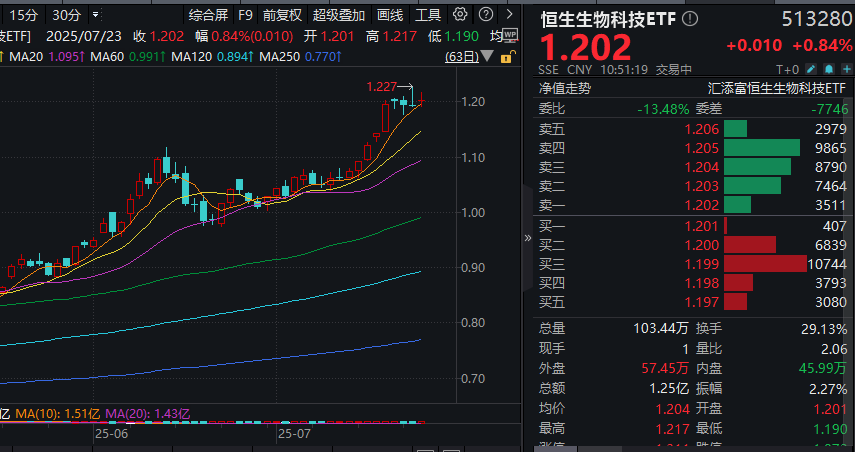855x452 pixels.
Task: Open chart settings gear icon
Action: click(x=459, y=15)
